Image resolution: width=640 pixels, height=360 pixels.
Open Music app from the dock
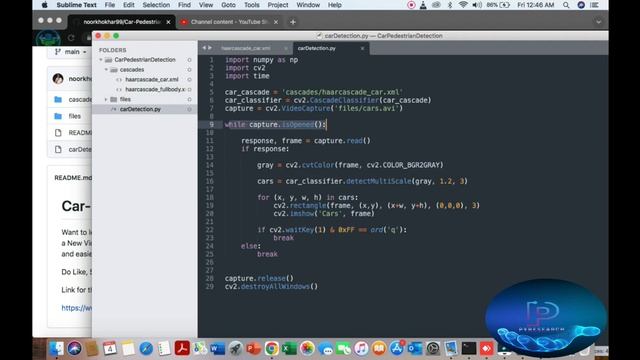(361, 348)
